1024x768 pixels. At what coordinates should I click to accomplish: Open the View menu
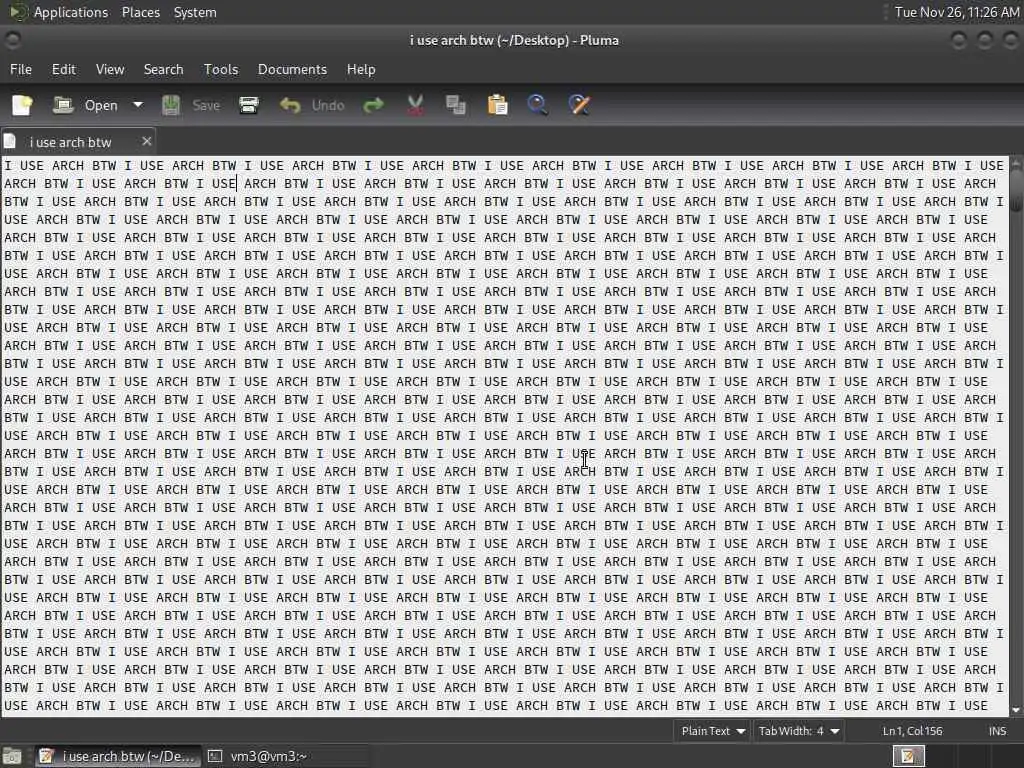coord(110,69)
